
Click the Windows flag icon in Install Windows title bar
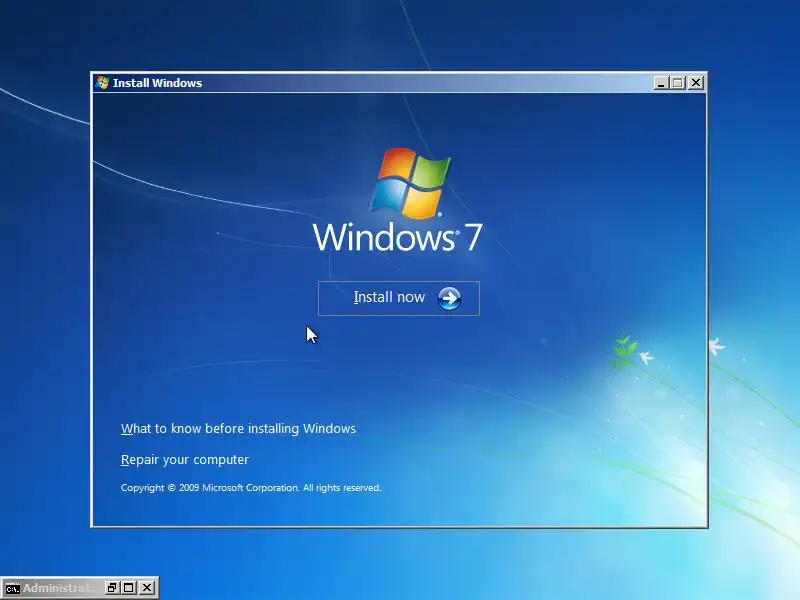click(103, 83)
